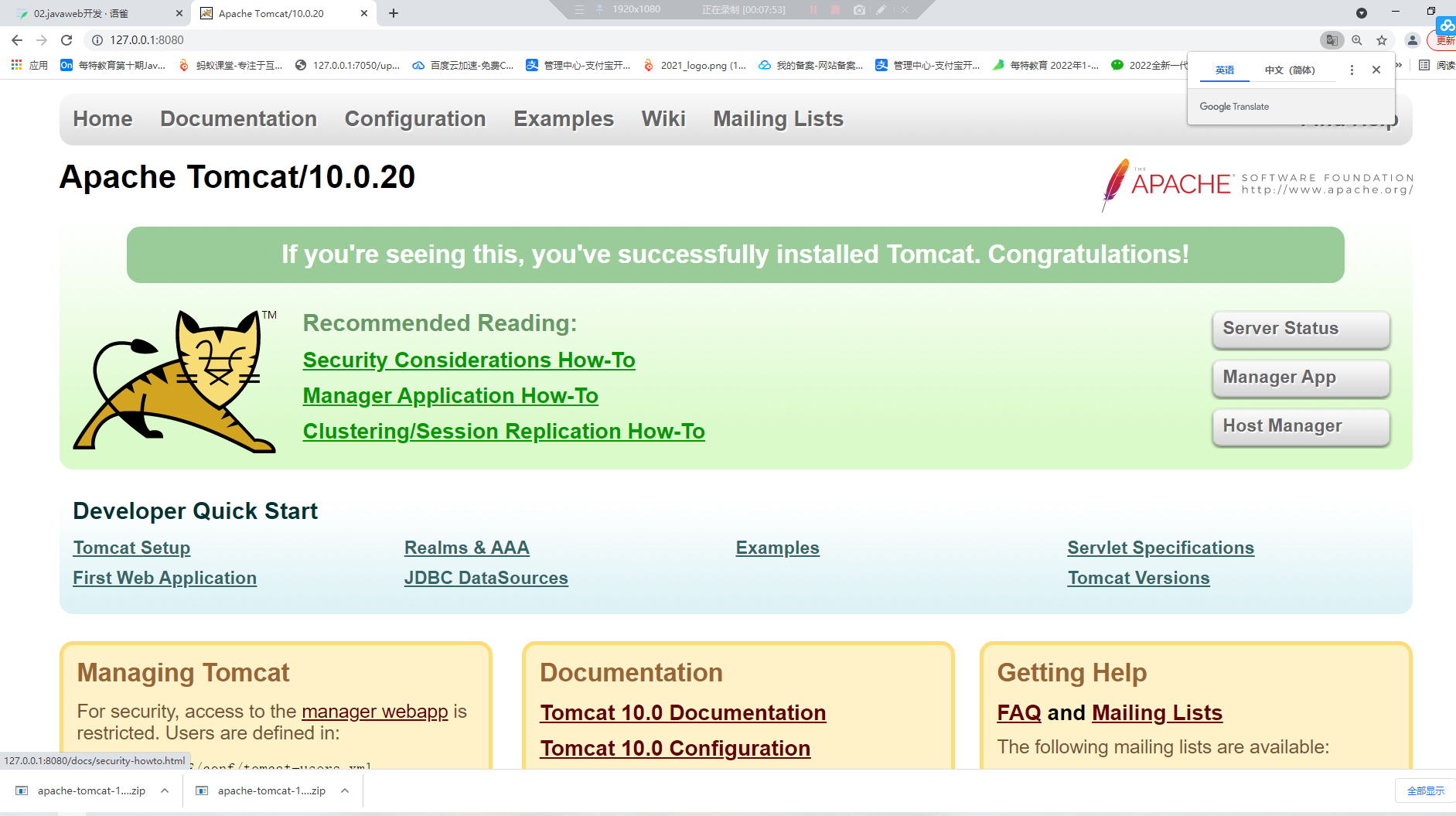This screenshot has width=1456, height=816.
Task: Open the Mailing Lists link under Getting Help
Action: click(x=1157, y=713)
